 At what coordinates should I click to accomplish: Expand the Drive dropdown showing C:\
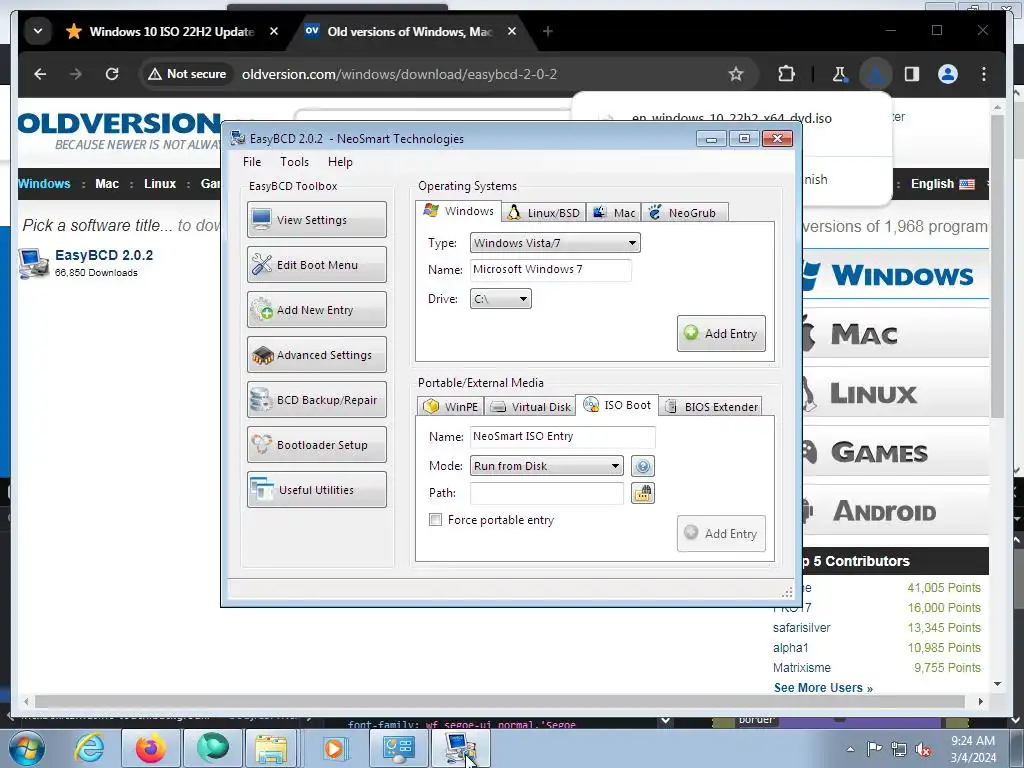[x=501, y=299]
